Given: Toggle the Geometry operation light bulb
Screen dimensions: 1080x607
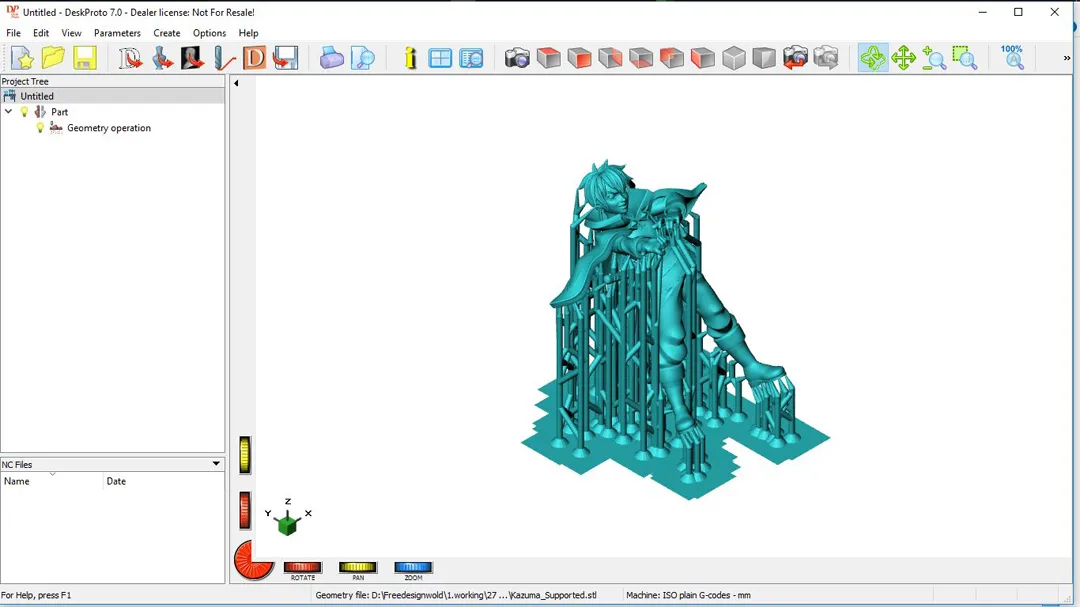Looking at the screenshot, I should [40, 128].
